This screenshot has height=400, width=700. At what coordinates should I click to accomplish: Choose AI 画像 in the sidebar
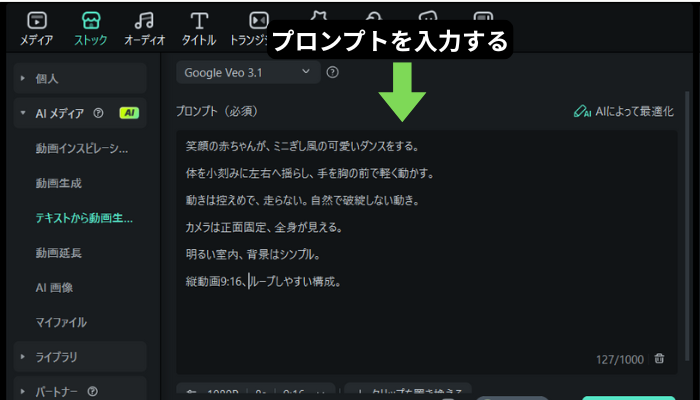(54, 288)
